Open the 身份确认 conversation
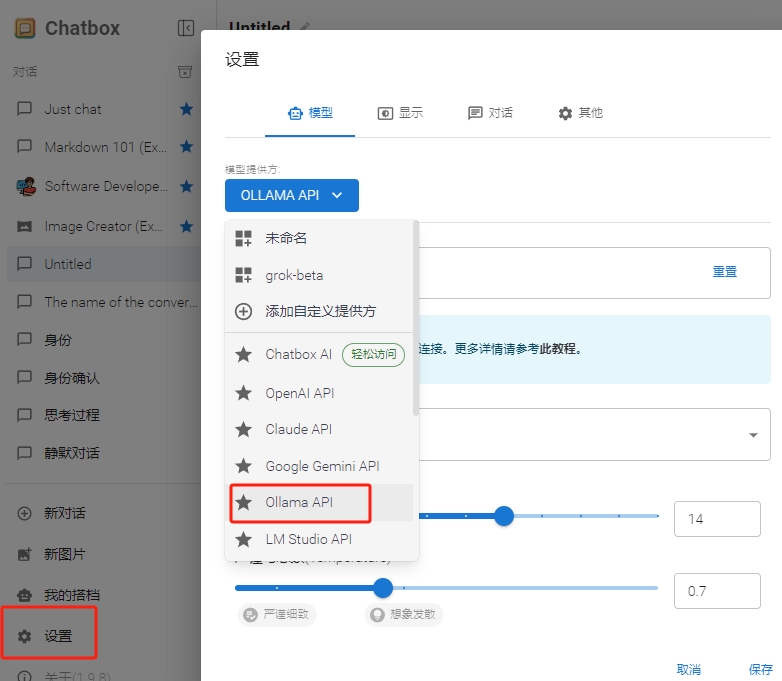Screen dimensions: 782x681 point(104,378)
